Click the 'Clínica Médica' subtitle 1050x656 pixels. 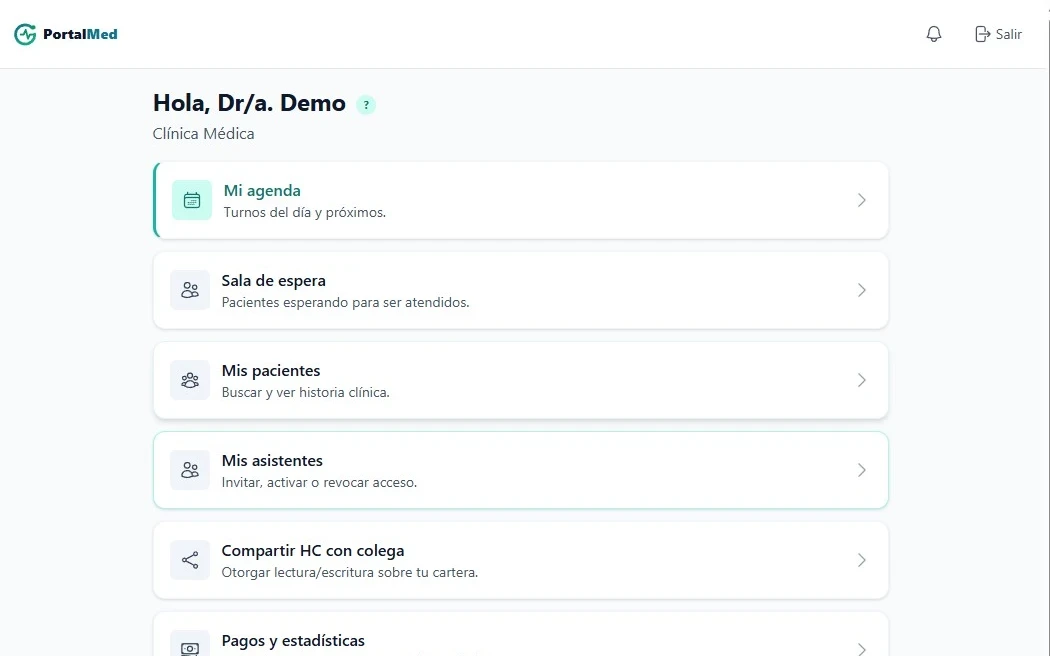[x=204, y=134]
